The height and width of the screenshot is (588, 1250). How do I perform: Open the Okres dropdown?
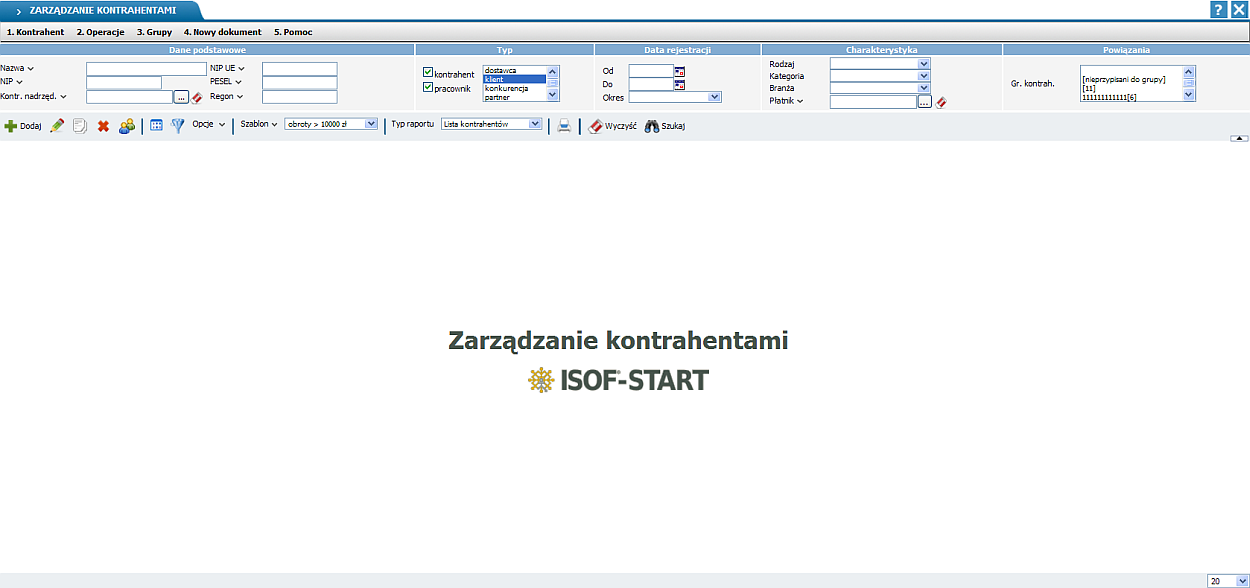675,97
